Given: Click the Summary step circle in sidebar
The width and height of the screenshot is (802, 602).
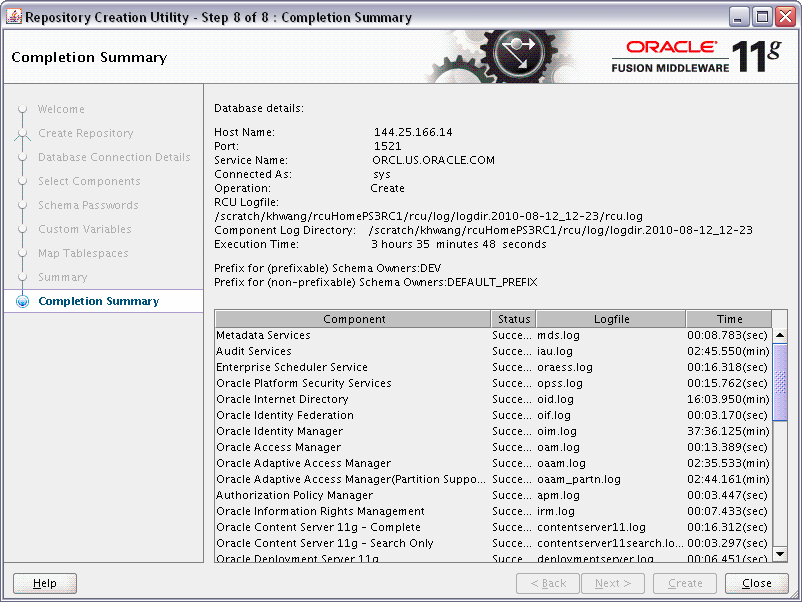Looking at the screenshot, I should [x=23, y=276].
